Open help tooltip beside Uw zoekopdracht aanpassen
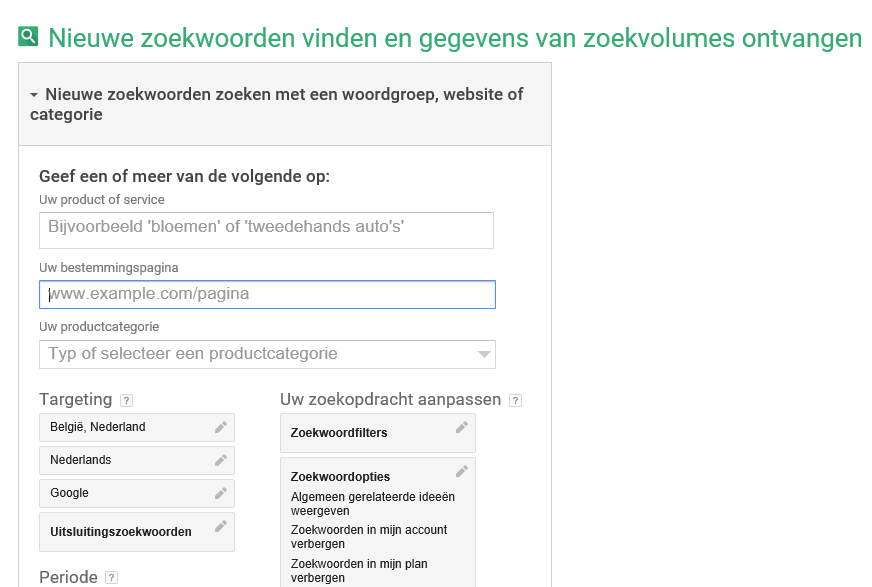Viewport: 872px width, 587px height. tap(516, 400)
